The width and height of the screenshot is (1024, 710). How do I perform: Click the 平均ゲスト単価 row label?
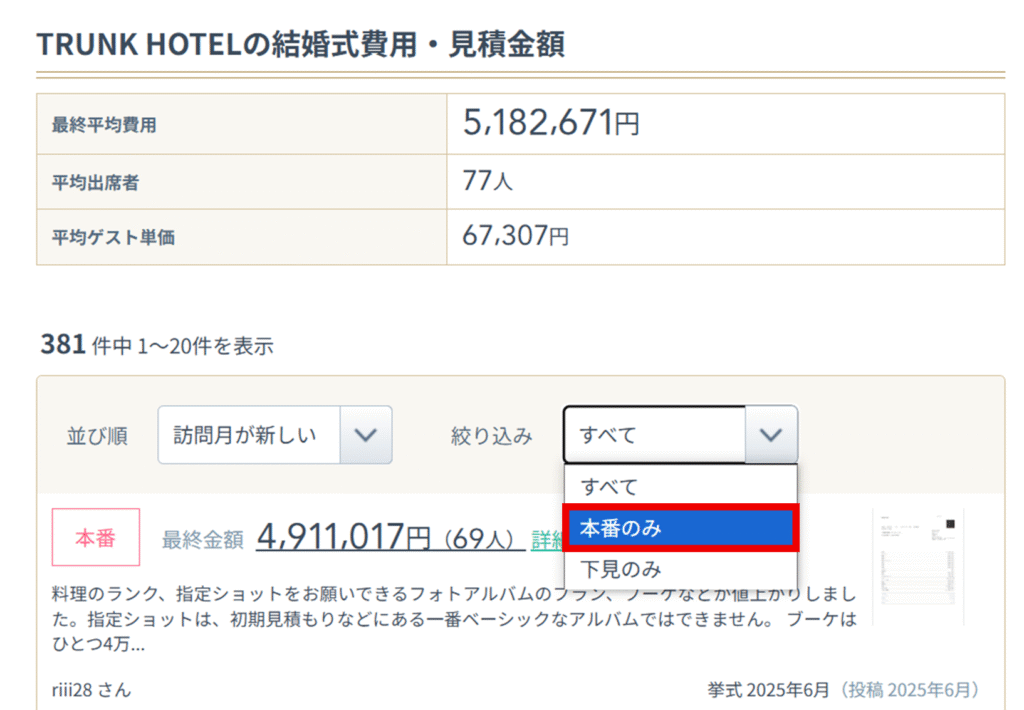click(x=113, y=237)
